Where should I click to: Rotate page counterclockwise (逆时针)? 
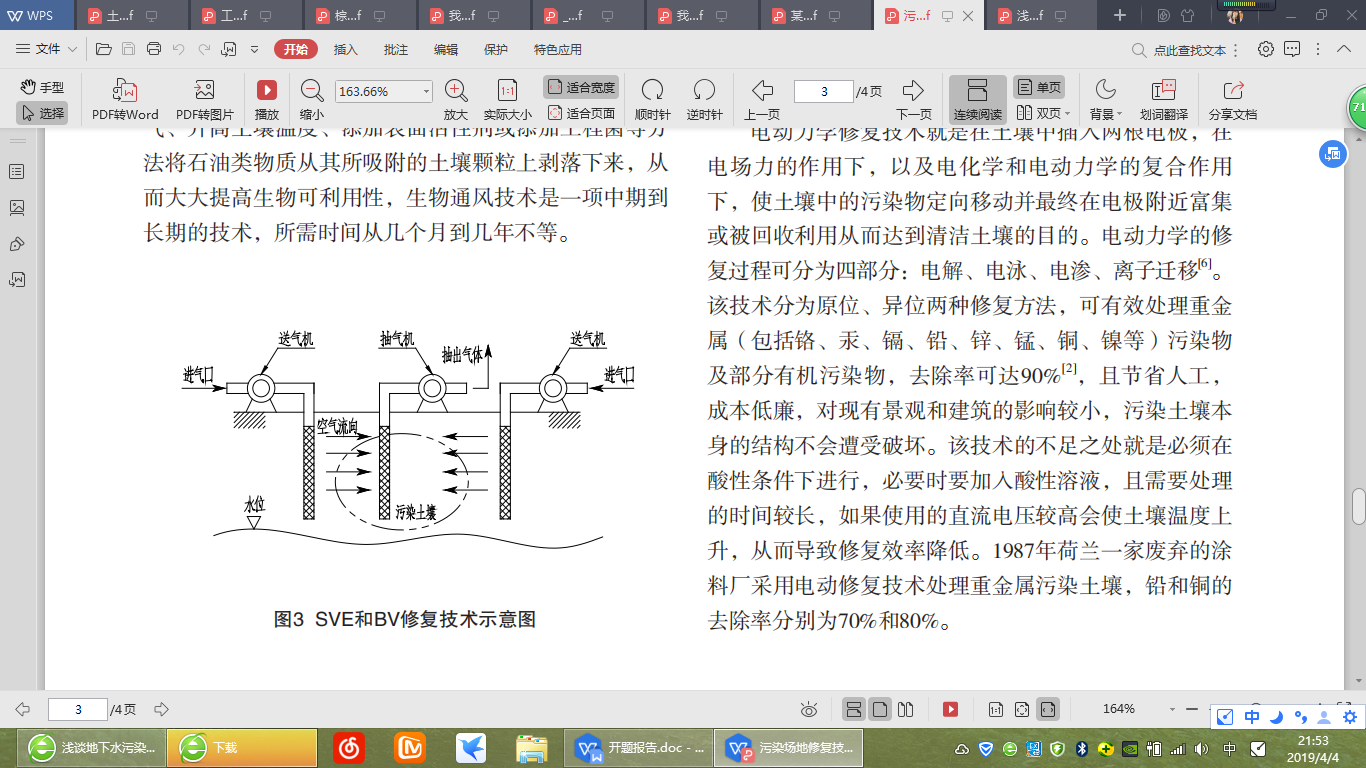coord(704,99)
